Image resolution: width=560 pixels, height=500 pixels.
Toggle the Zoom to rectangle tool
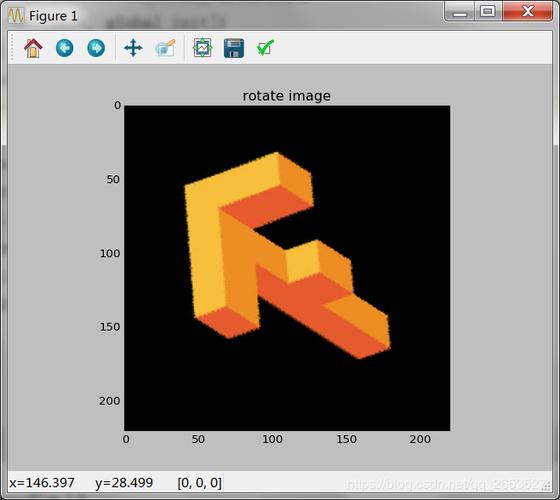[x=165, y=48]
